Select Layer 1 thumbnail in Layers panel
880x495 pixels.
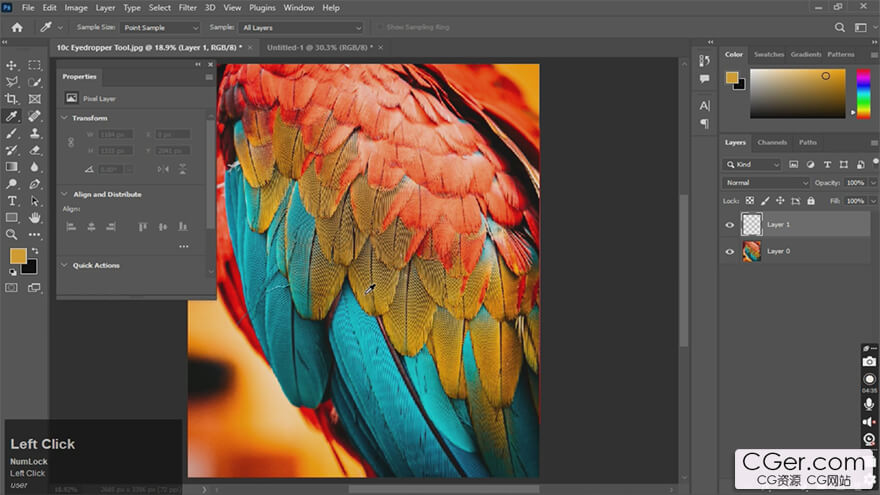750,225
